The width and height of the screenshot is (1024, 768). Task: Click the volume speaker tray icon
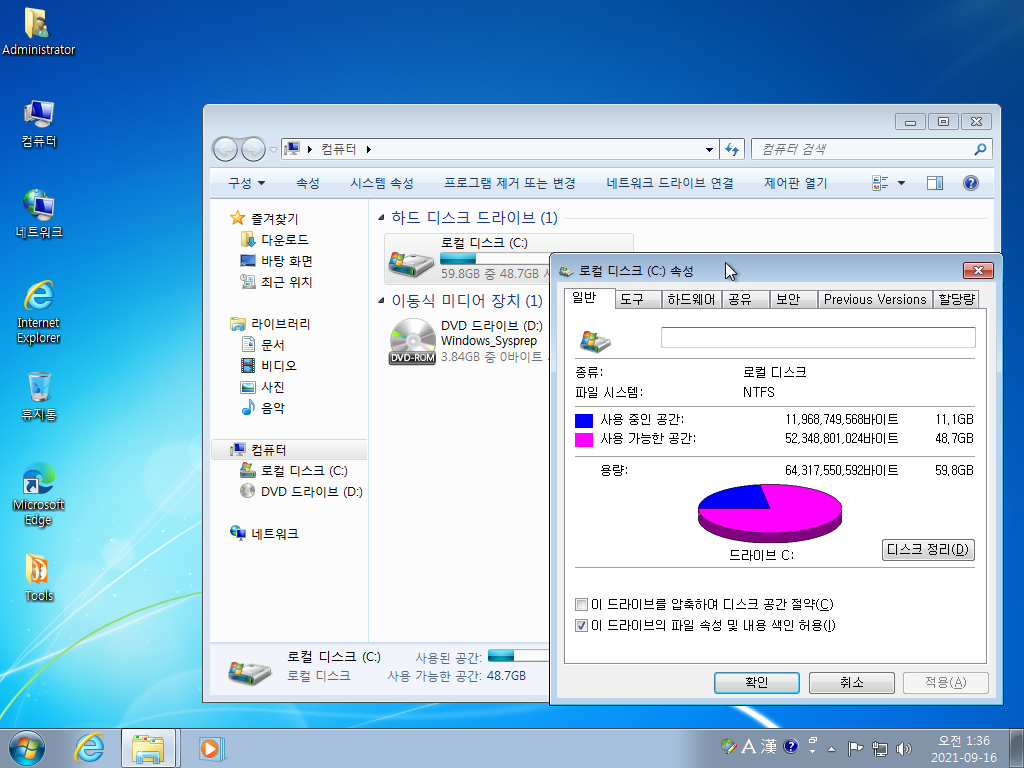[x=904, y=748]
